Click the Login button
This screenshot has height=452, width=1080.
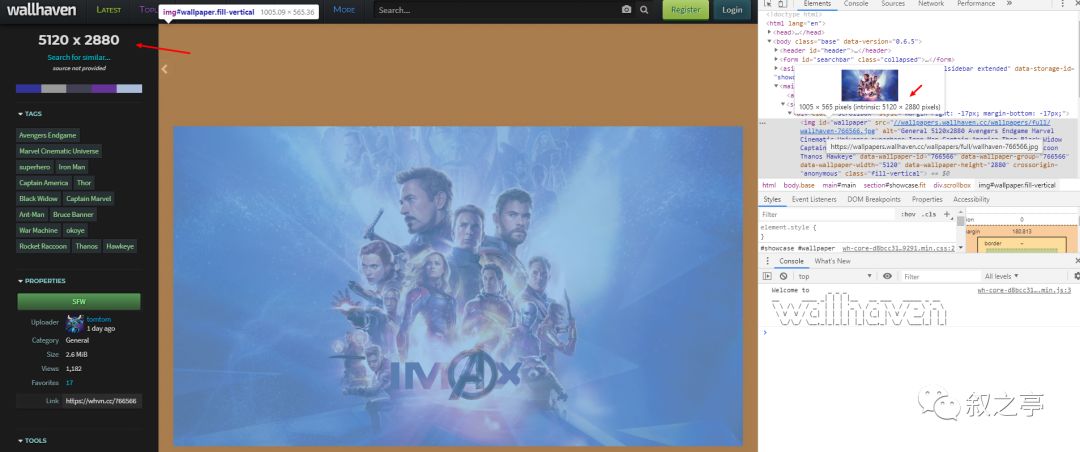(x=732, y=10)
